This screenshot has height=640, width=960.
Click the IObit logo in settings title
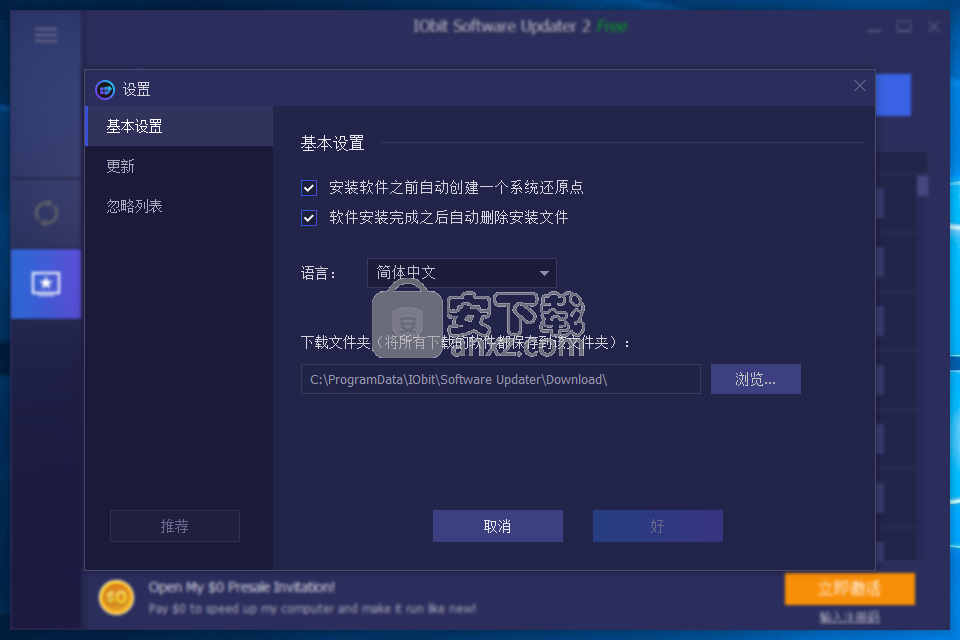[105, 89]
